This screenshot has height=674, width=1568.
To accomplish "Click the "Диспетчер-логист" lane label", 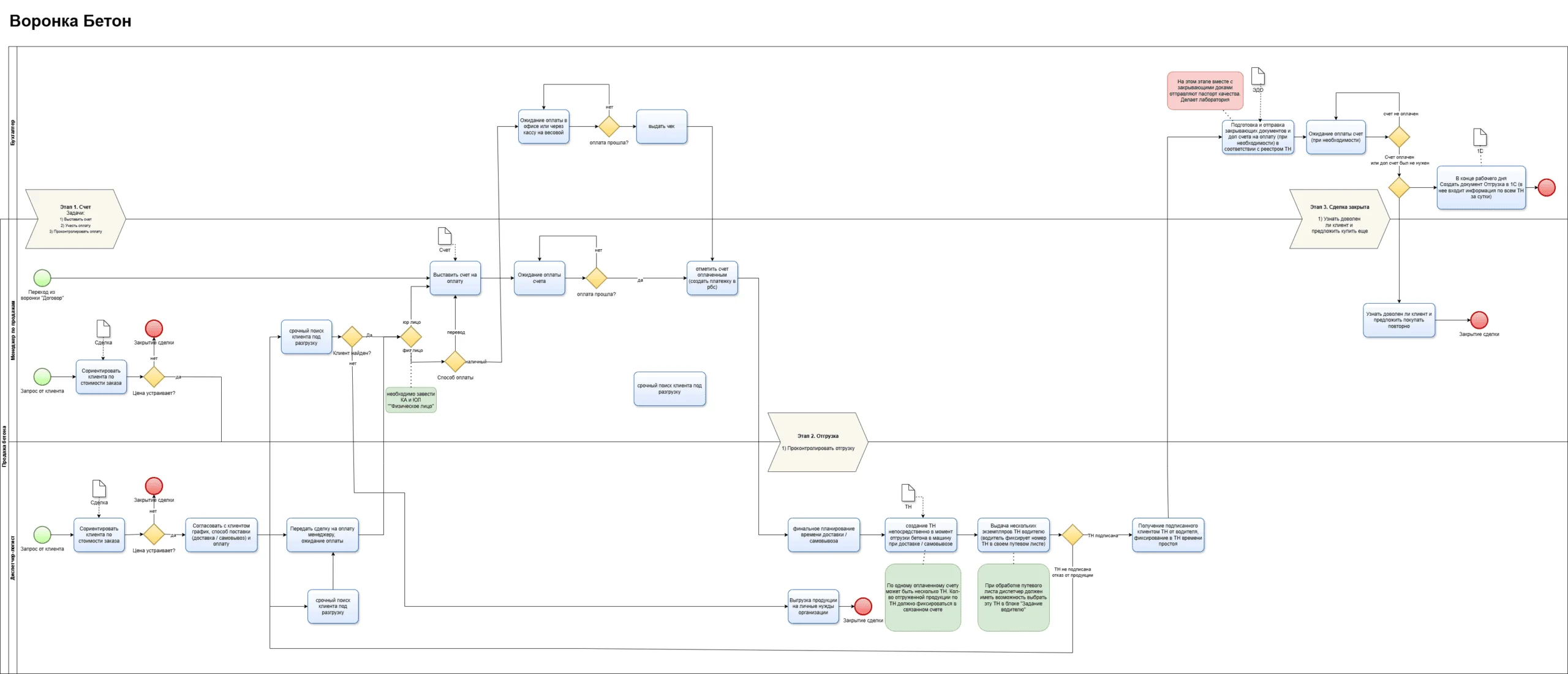I will (13, 558).
